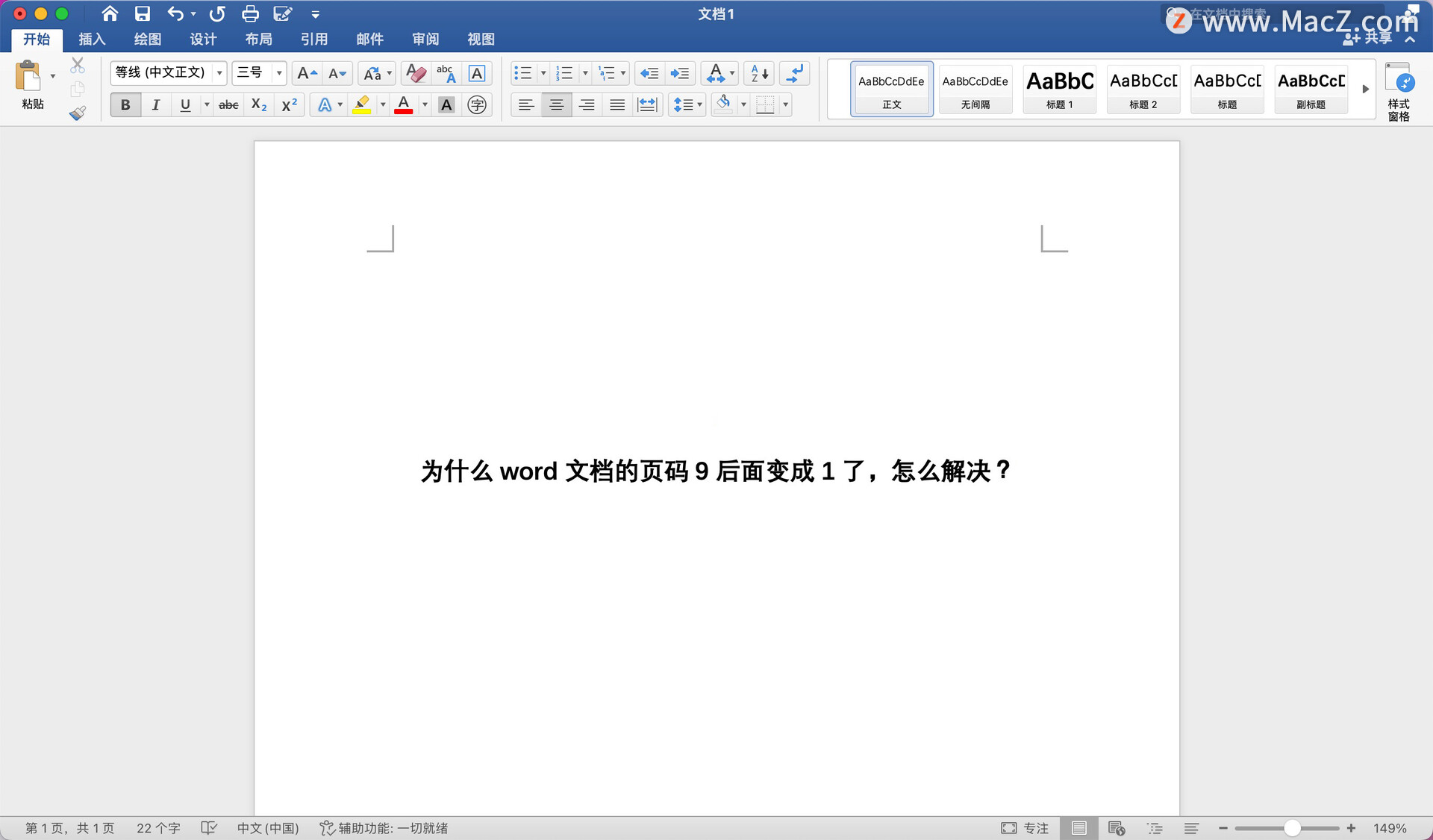
Task: Expand paste options arrow
Action: 53,76
